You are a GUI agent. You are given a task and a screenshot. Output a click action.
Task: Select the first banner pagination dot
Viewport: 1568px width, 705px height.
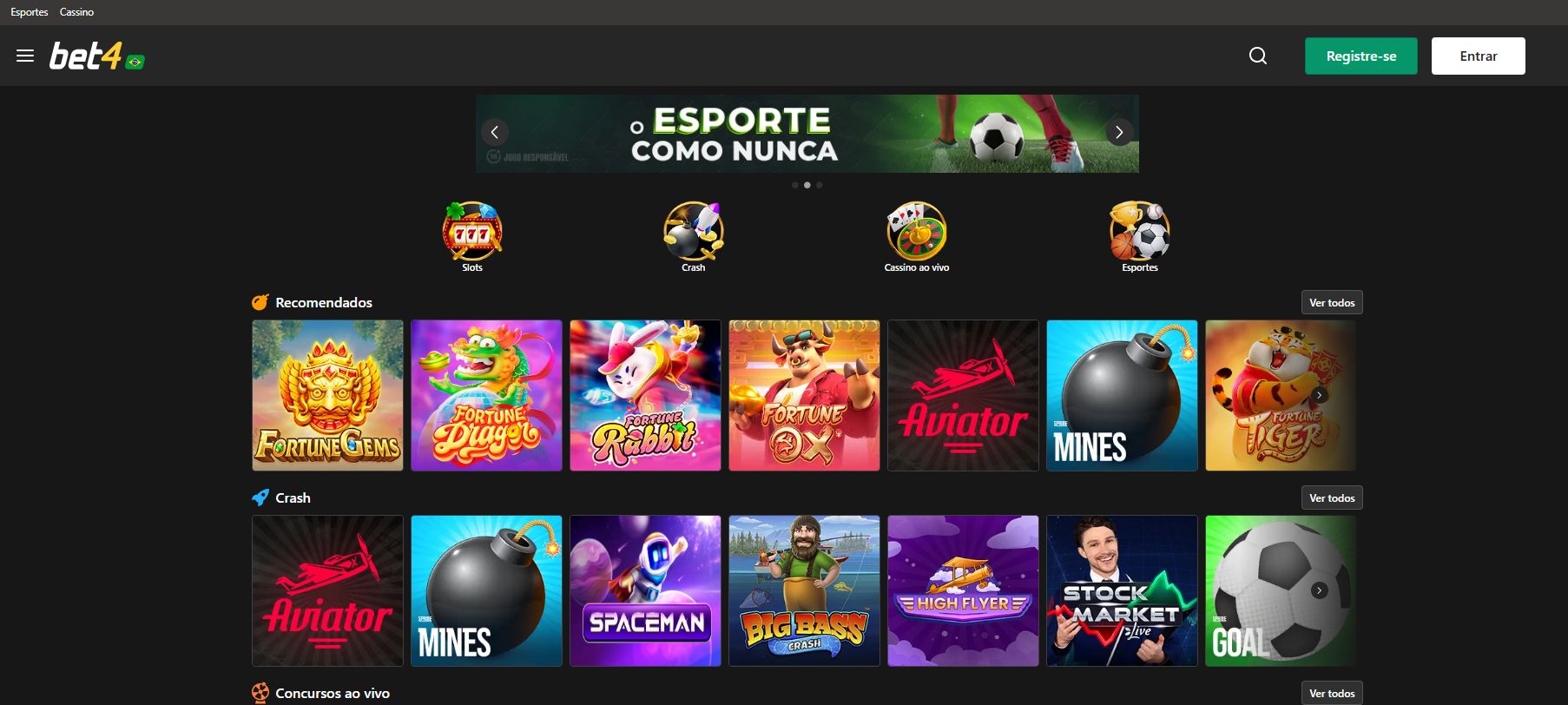(x=794, y=185)
